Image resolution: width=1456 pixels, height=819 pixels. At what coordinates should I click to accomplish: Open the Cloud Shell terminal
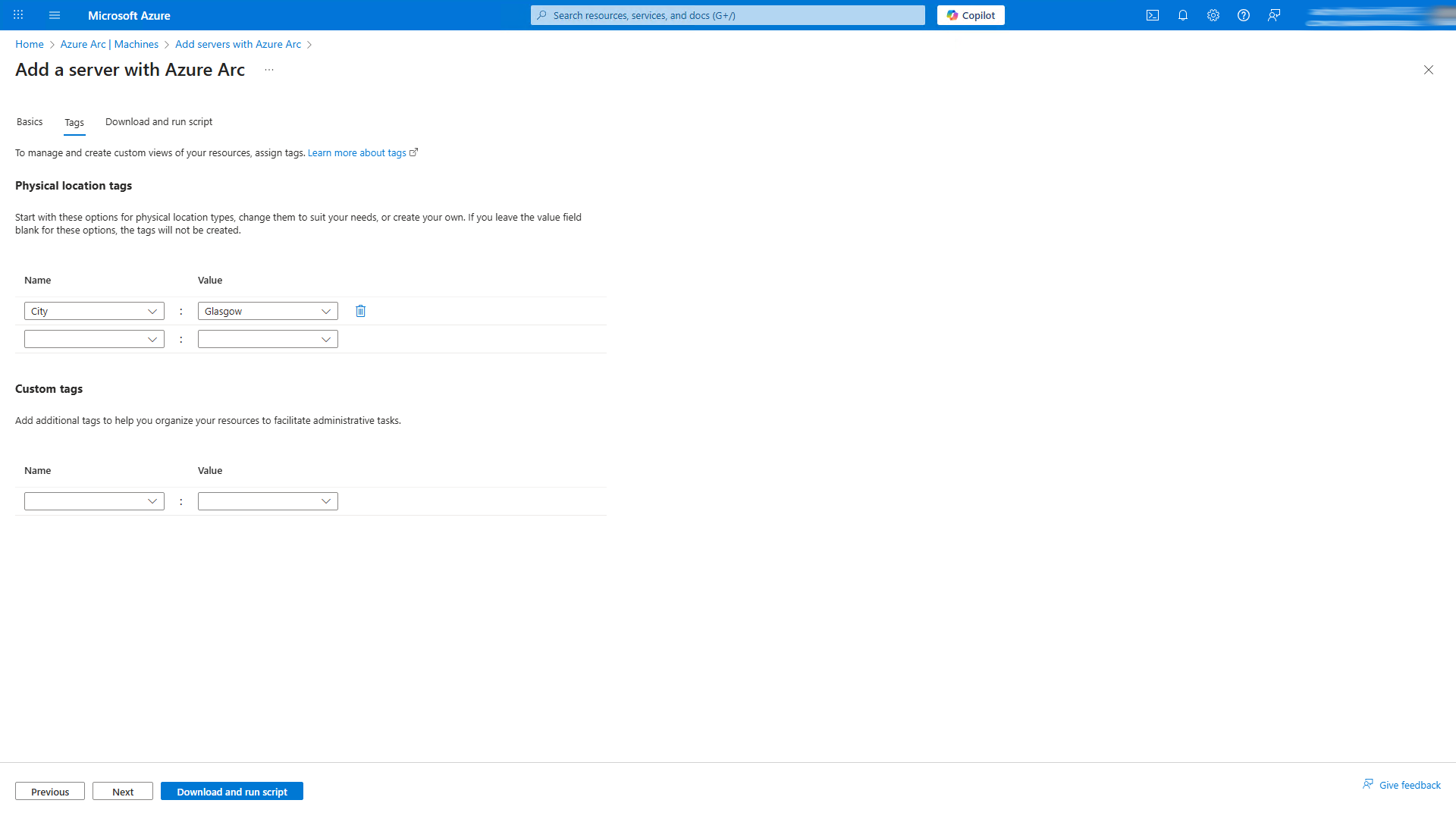pos(1153,15)
